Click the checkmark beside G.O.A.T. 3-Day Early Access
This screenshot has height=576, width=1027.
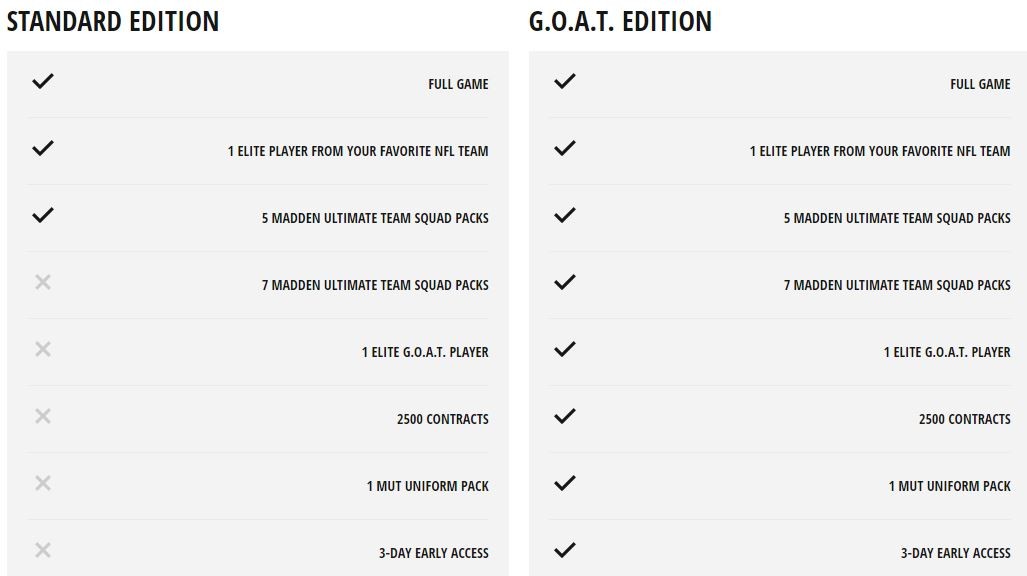pos(565,550)
